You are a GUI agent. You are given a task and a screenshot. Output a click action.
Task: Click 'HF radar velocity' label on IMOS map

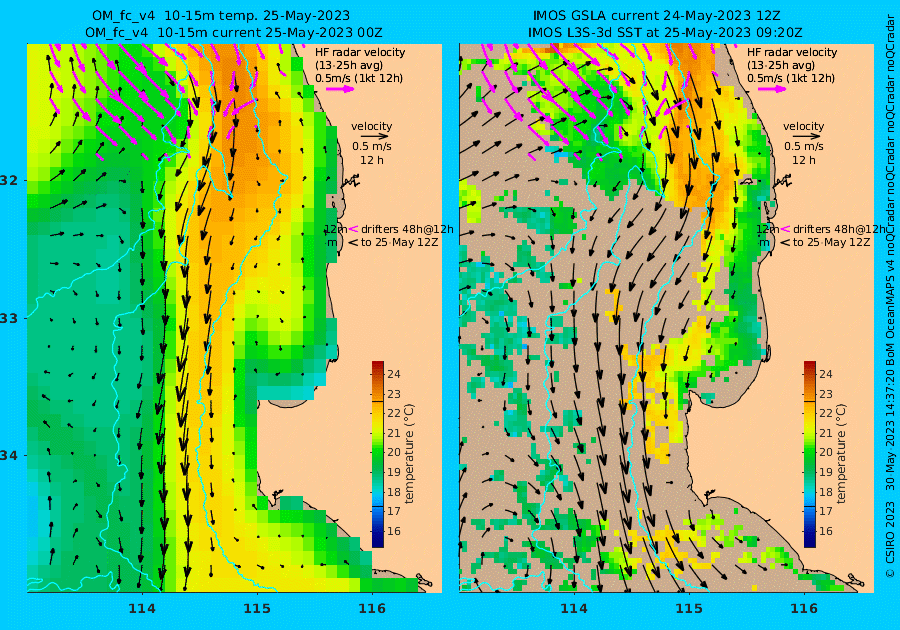pos(792,52)
